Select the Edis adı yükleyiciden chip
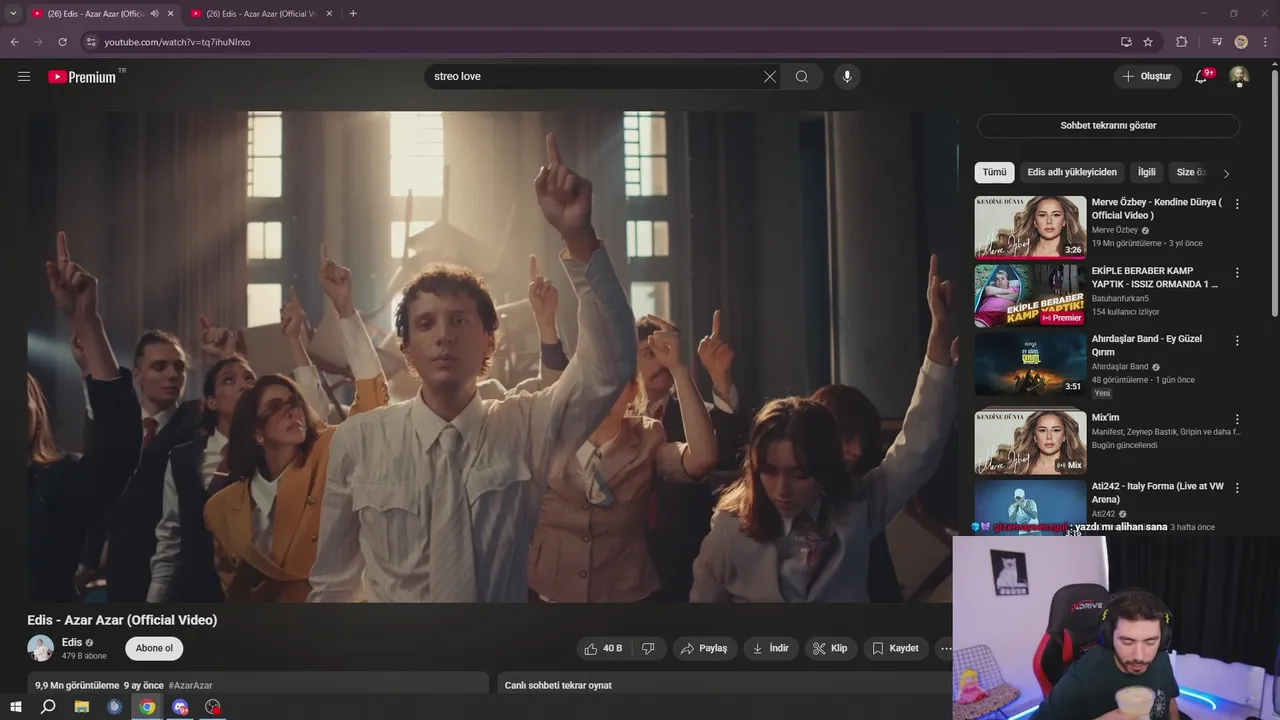 click(x=1072, y=172)
